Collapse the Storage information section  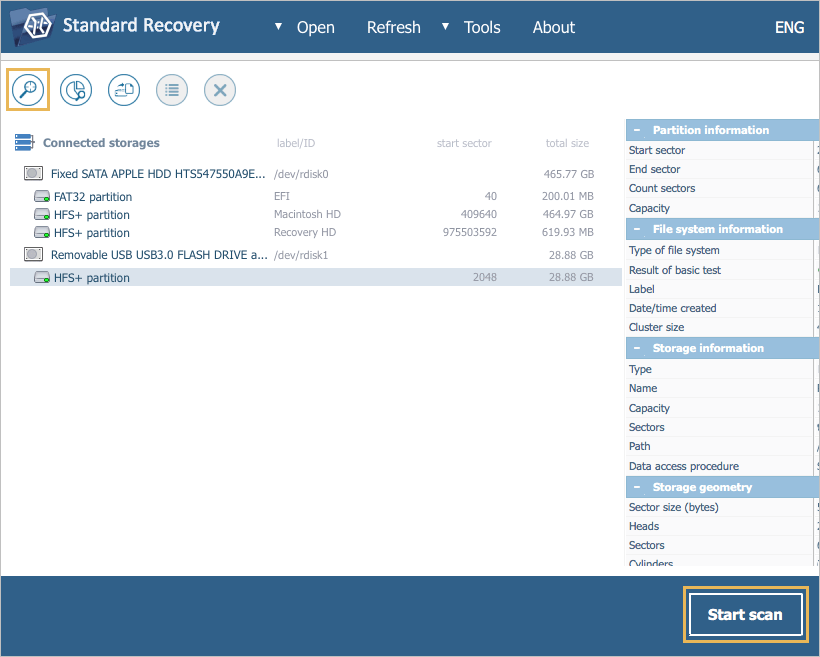coord(637,347)
